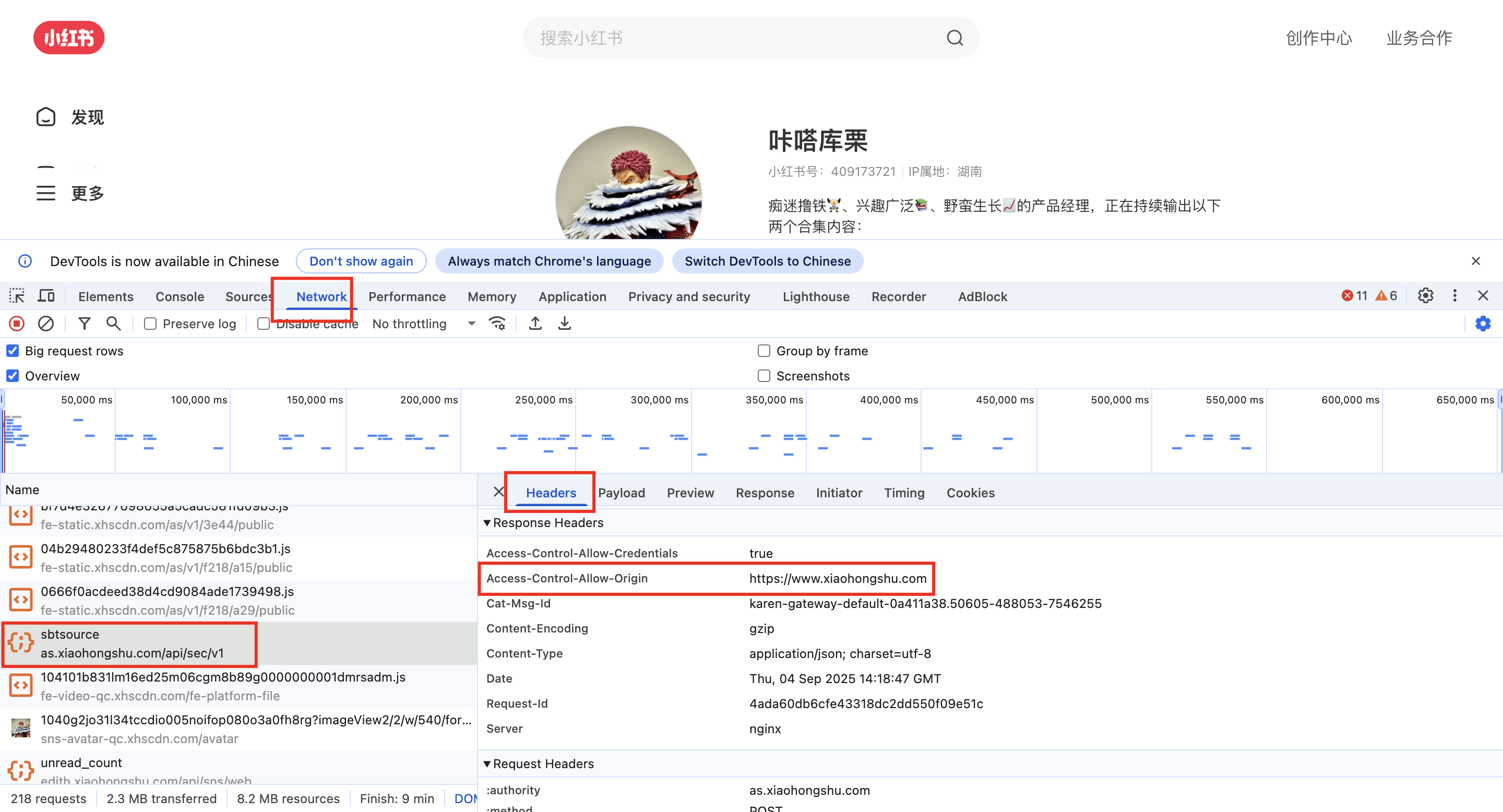Toggle the network filter funnel icon
The image size is (1503, 812).
coord(84,324)
